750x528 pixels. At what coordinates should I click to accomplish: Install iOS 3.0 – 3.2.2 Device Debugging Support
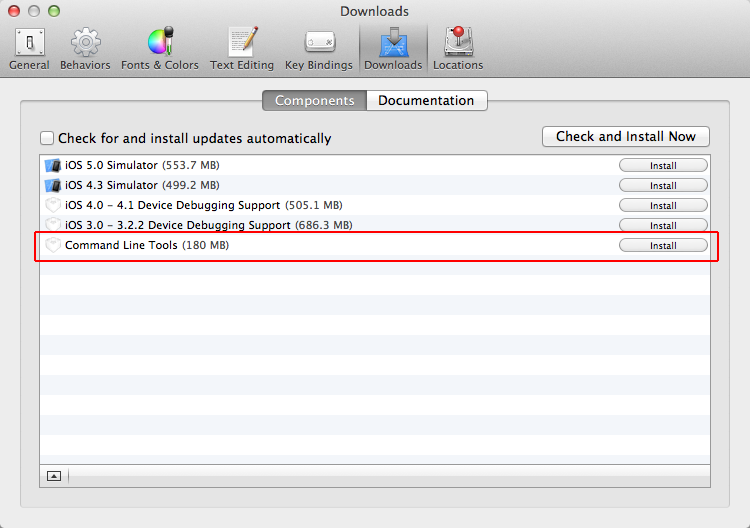pyautogui.click(x=663, y=225)
